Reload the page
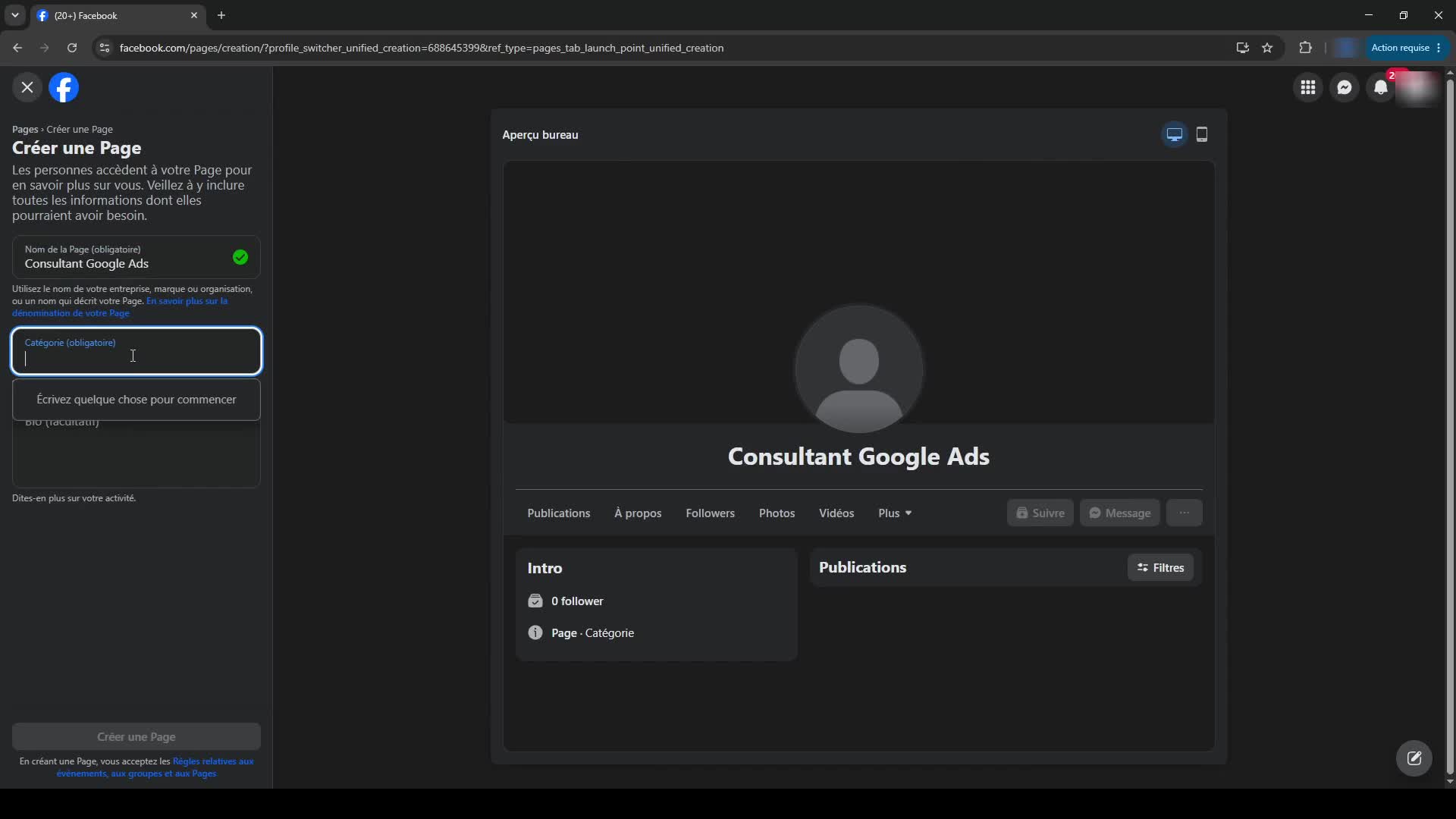This screenshot has width=1456, height=819. tap(72, 48)
